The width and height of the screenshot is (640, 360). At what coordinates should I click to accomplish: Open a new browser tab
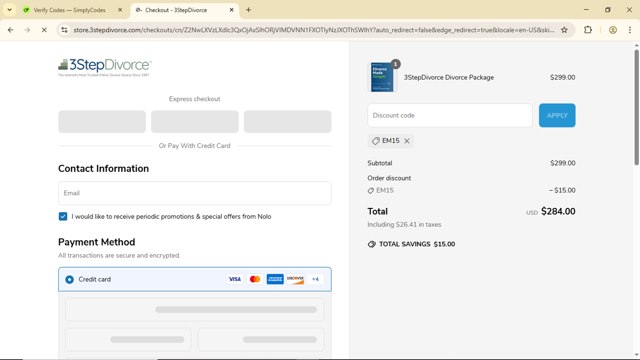tap(248, 10)
